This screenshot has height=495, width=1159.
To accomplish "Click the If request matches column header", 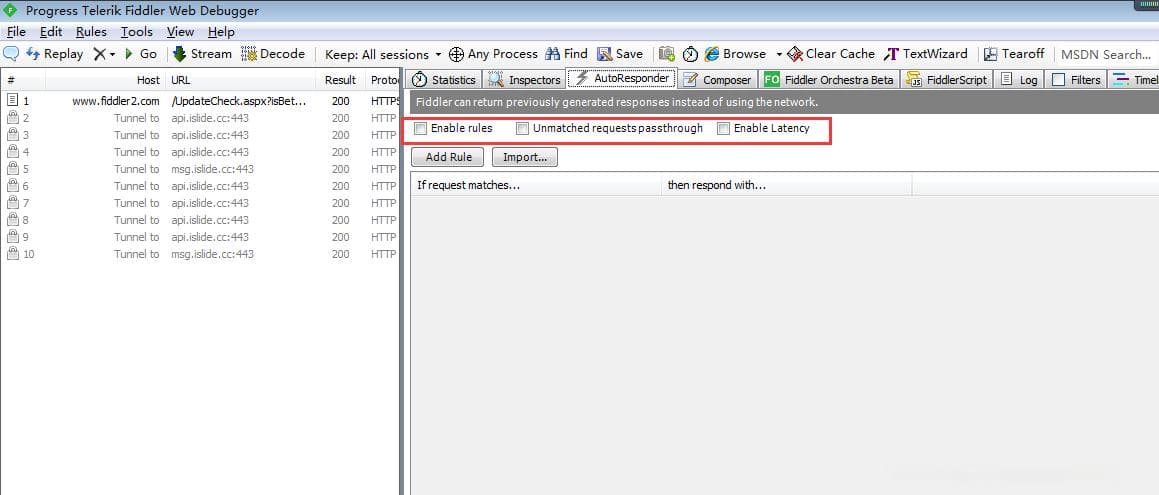I will pyautogui.click(x=536, y=185).
